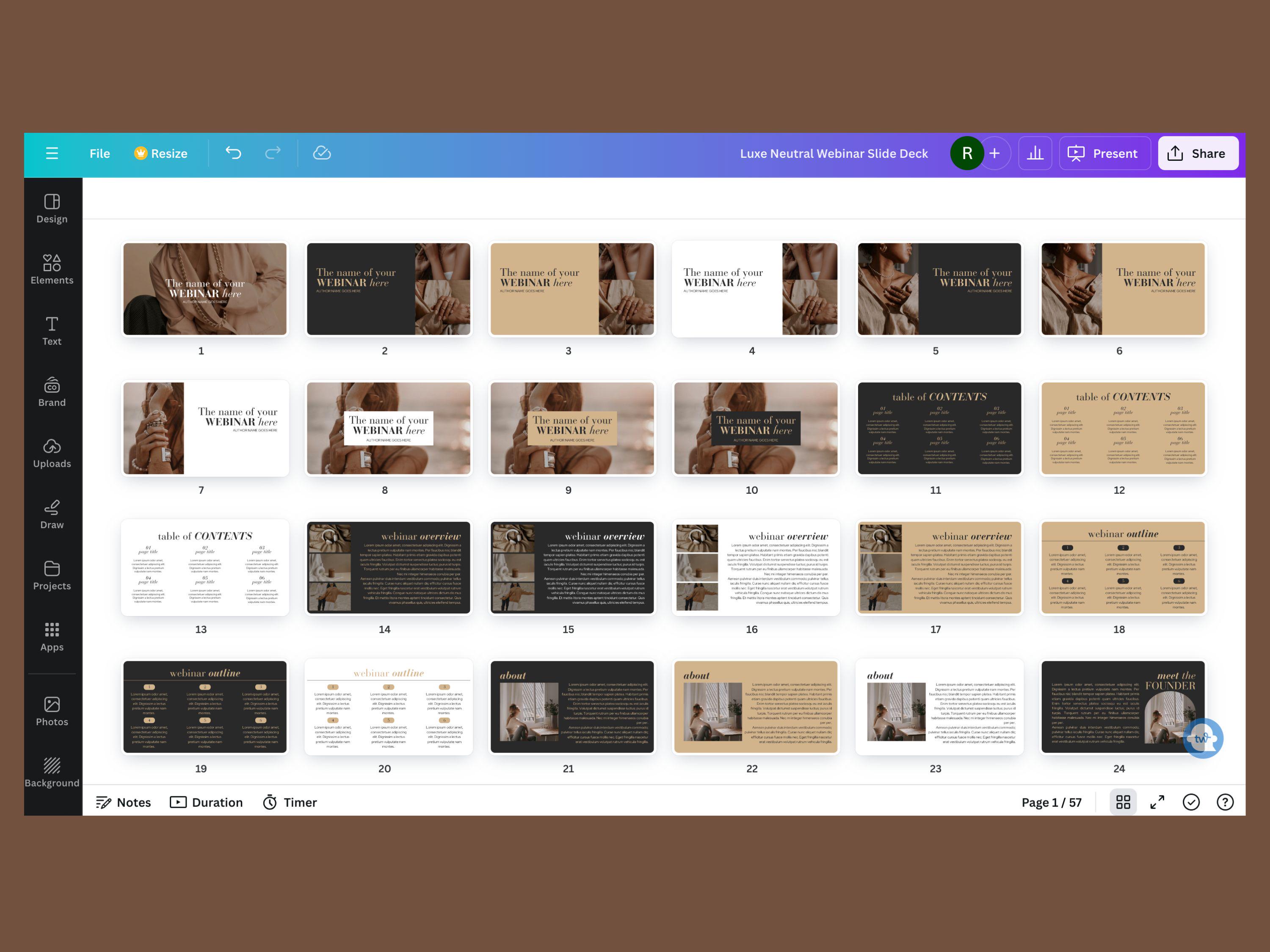
Task: Open the Elements panel
Action: (x=52, y=269)
